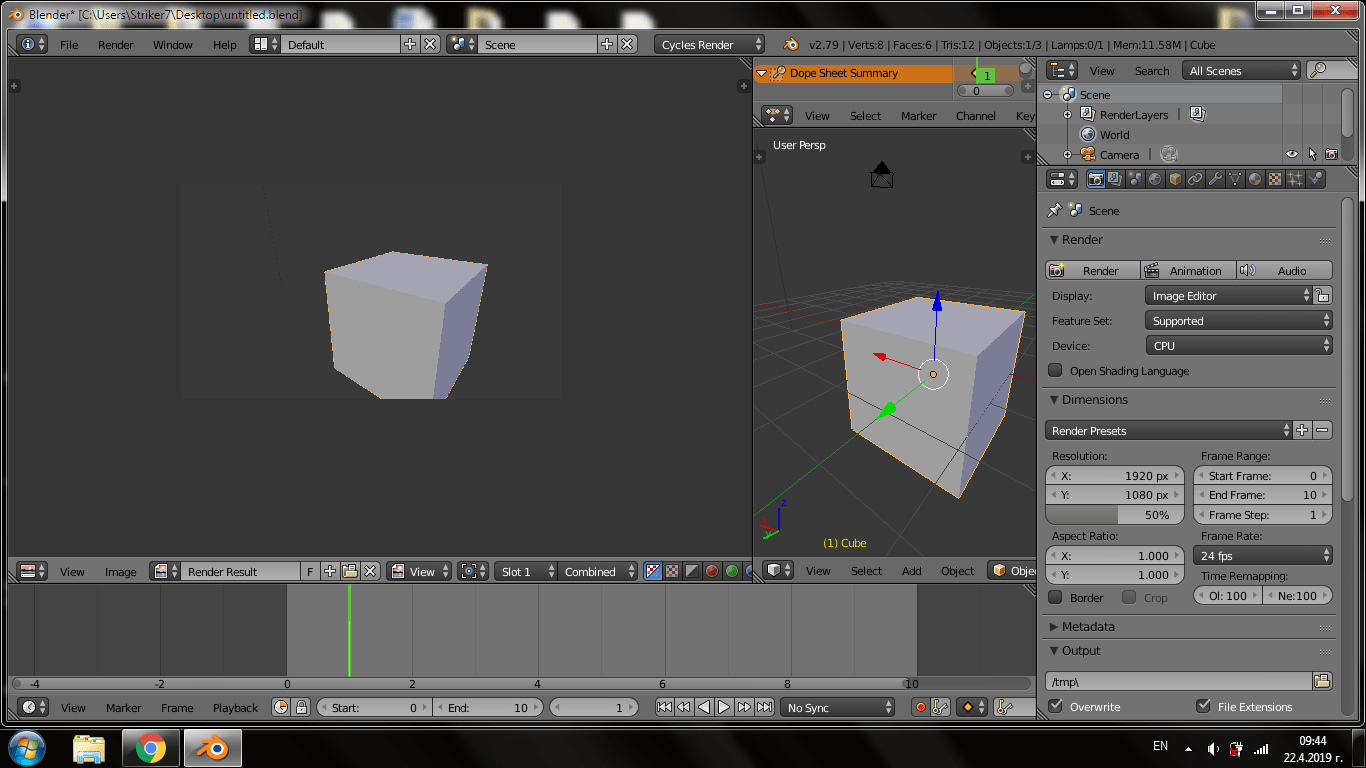
Task: Click the Audio render button
Action: pos(1290,270)
